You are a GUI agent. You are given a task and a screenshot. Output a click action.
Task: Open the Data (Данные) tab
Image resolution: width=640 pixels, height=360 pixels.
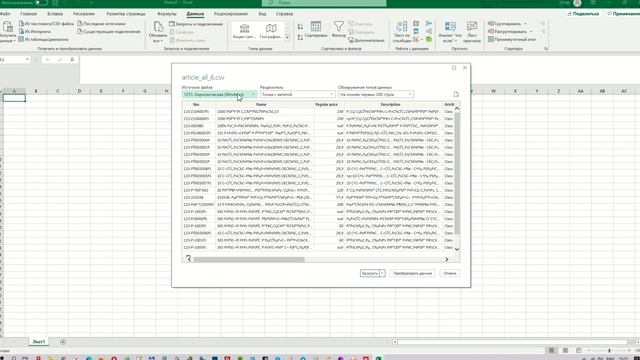pos(195,14)
